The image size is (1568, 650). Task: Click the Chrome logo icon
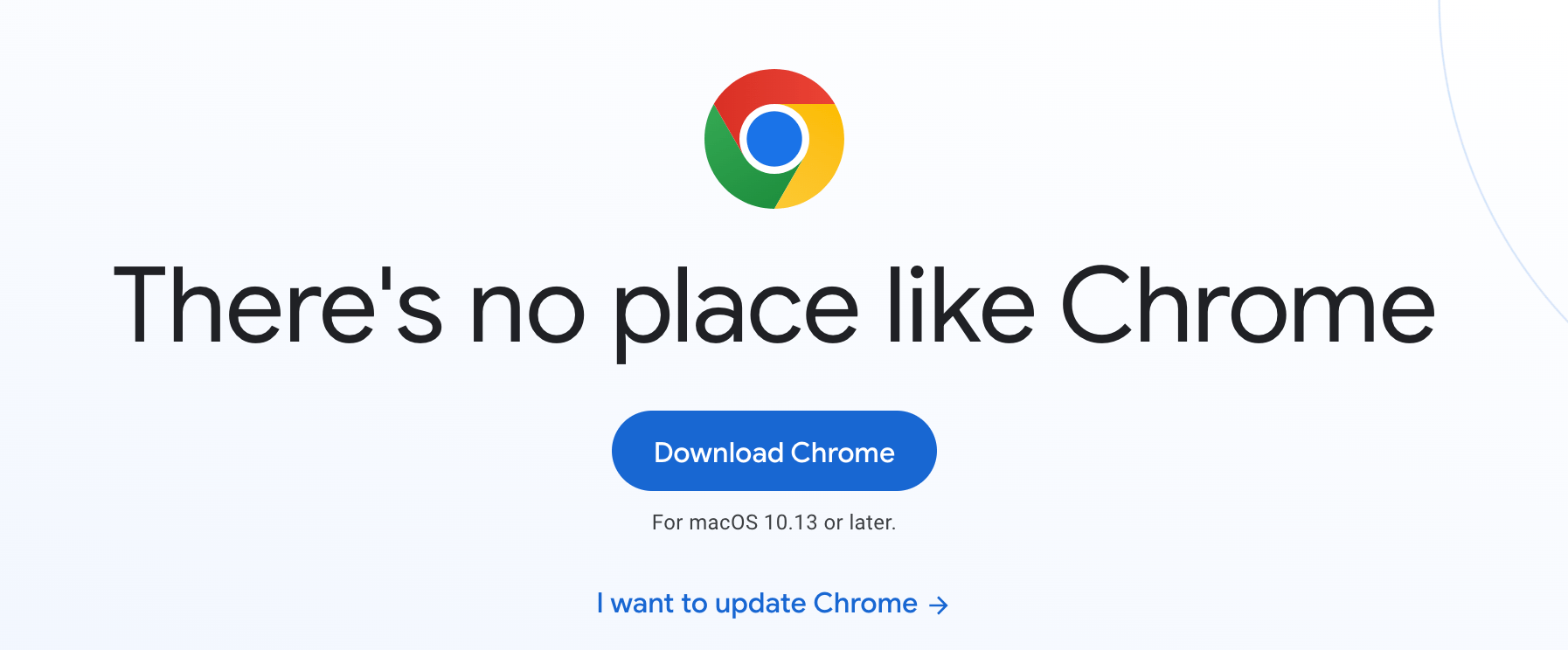point(774,139)
